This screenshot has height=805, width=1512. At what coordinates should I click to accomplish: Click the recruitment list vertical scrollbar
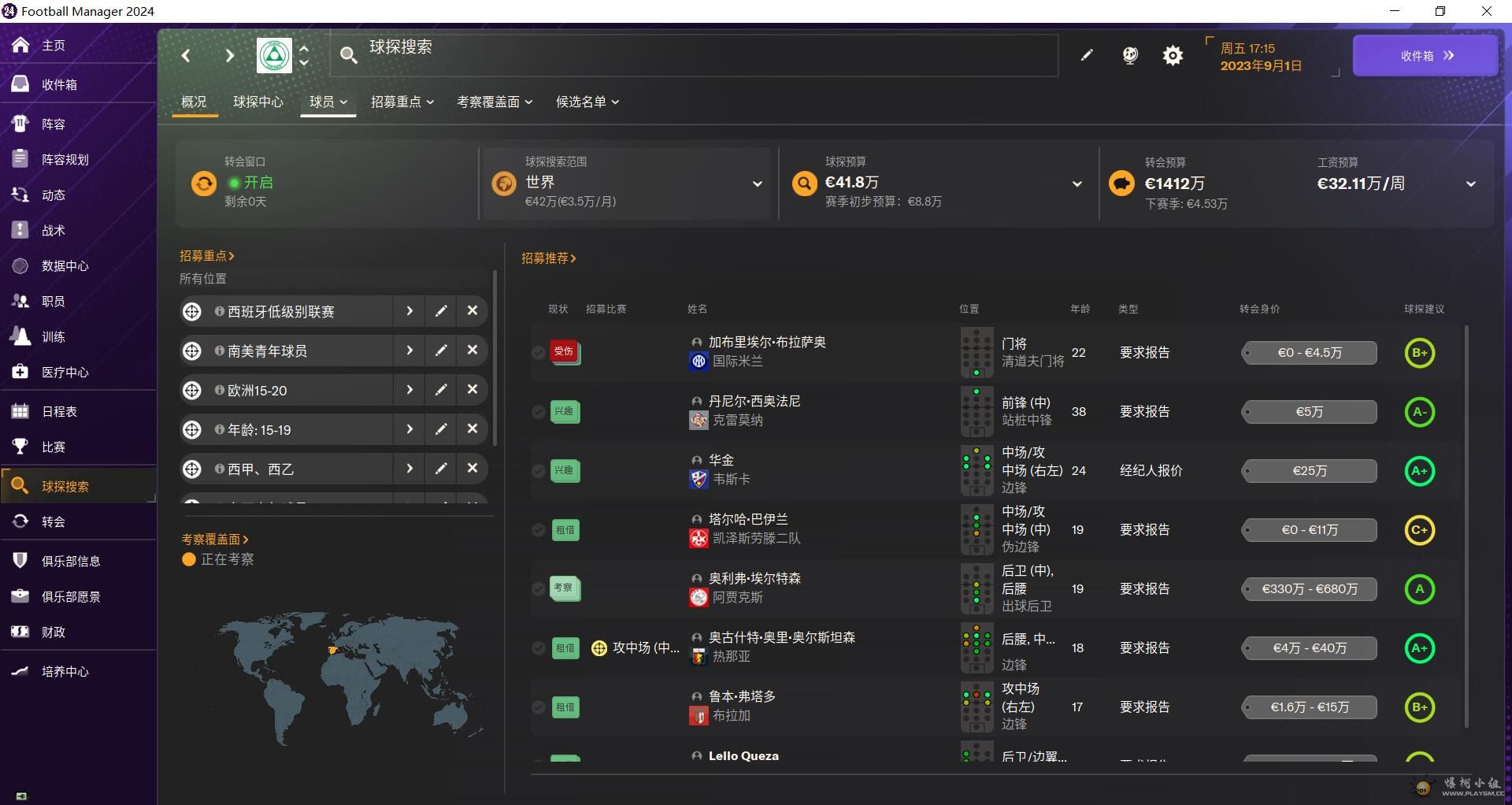click(x=1466, y=526)
